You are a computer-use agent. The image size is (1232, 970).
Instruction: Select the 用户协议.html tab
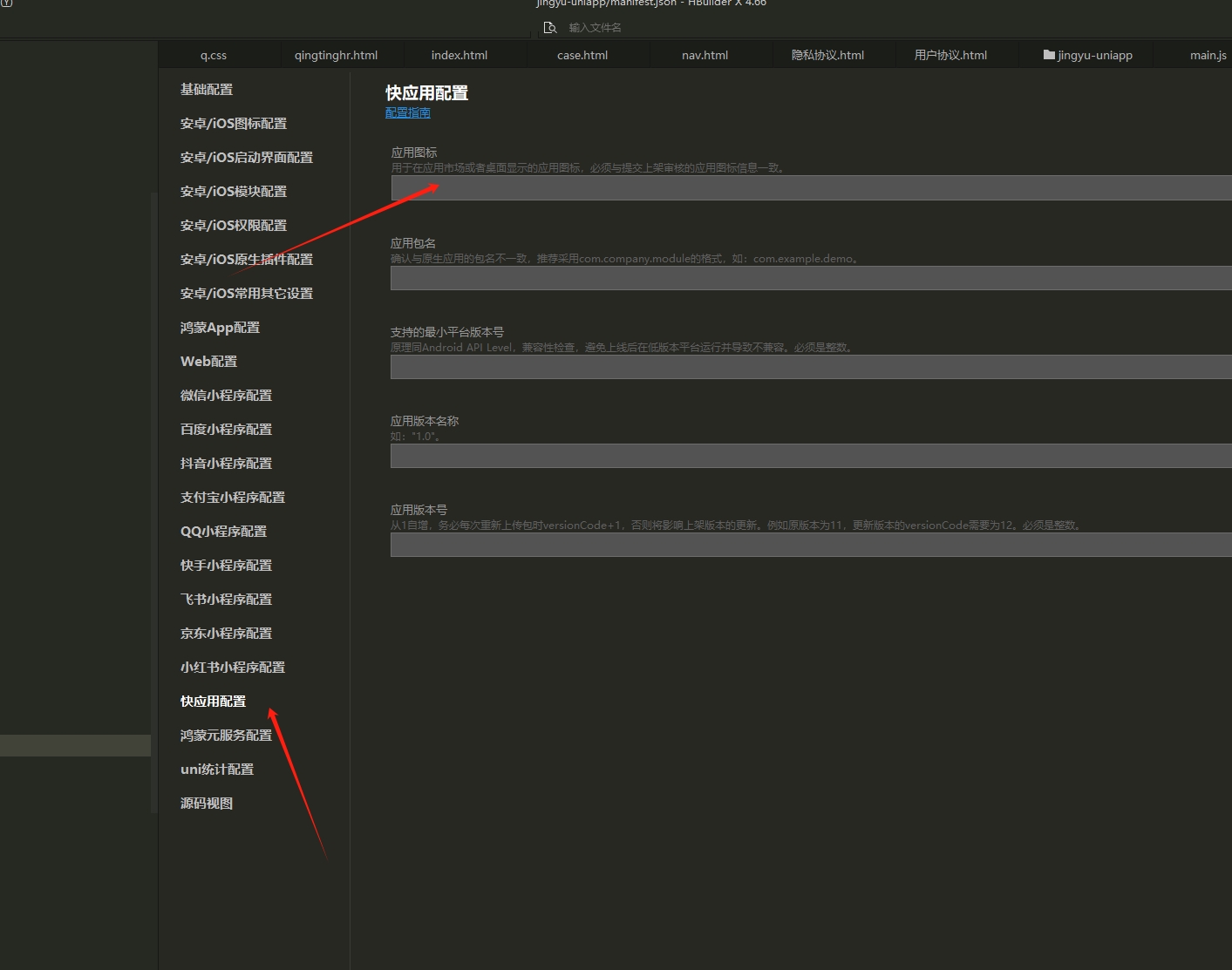950,55
